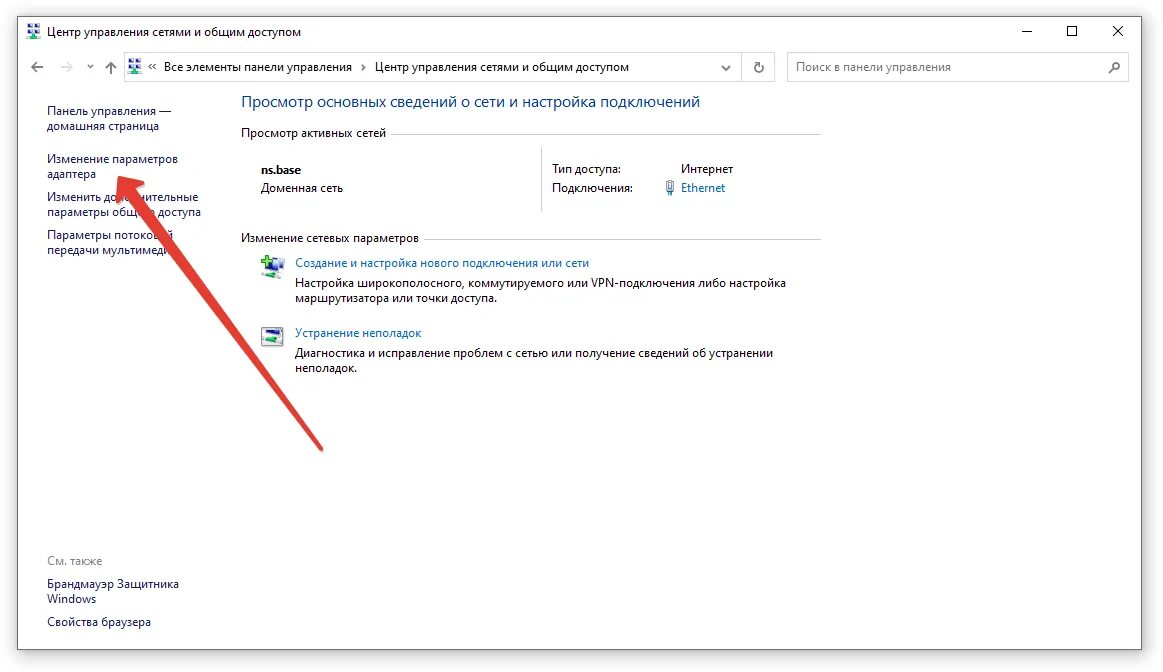Viewport: 1163px width, 672px height.
Task: Click the Back navigation arrow
Action: pos(37,68)
